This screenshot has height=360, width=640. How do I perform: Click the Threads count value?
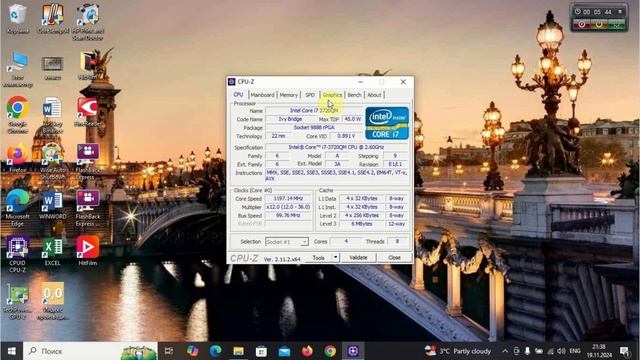pos(397,242)
